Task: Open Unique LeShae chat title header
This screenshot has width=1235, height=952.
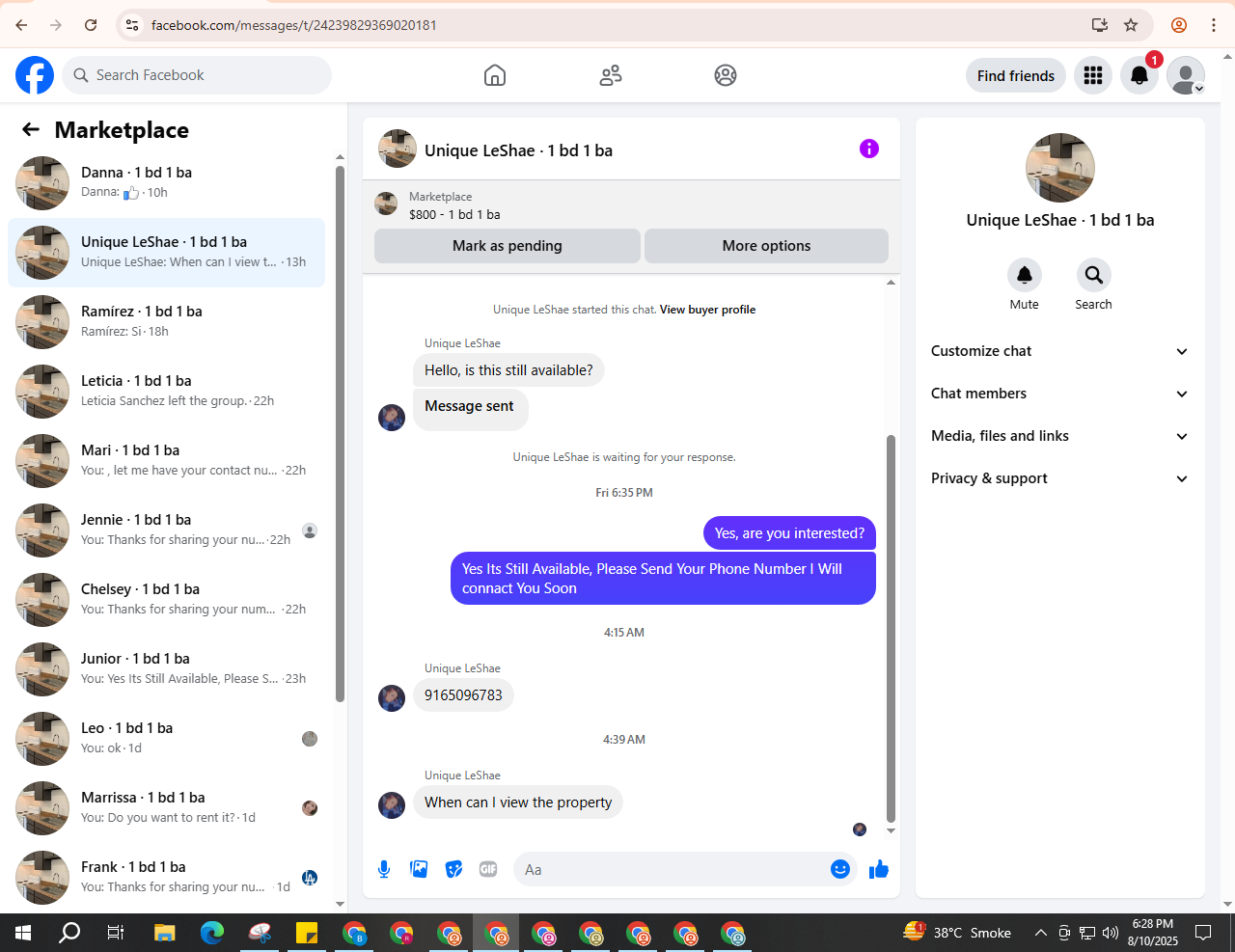Action: [518, 150]
